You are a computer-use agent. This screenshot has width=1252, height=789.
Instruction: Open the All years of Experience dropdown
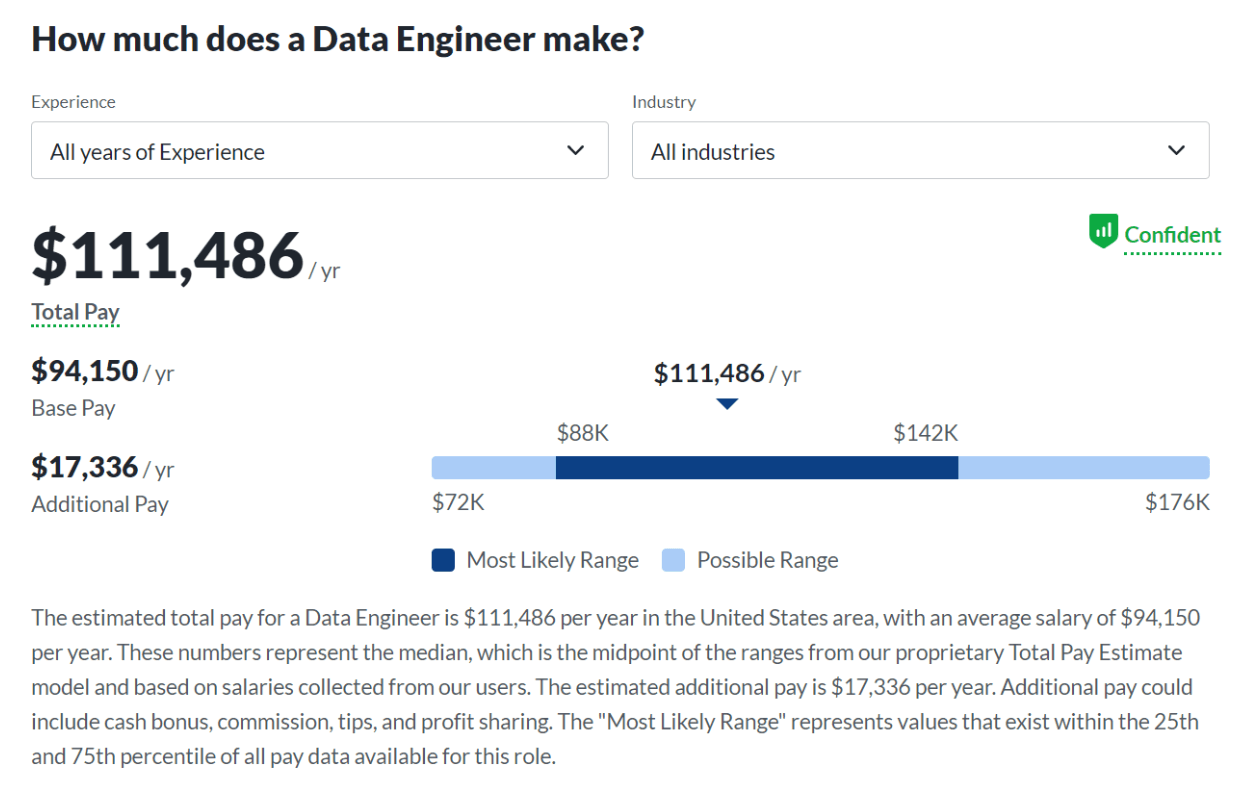(320, 150)
